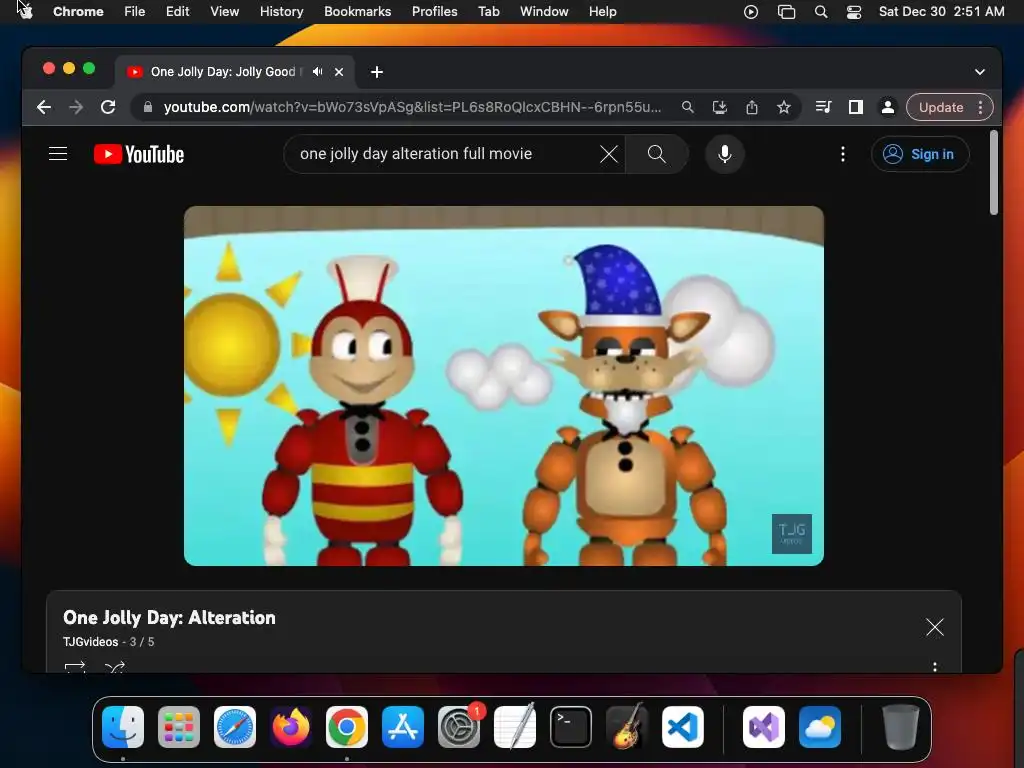The image size is (1024, 768).
Task: Click Chrome Update button
Action: click(x=941, y=107)
